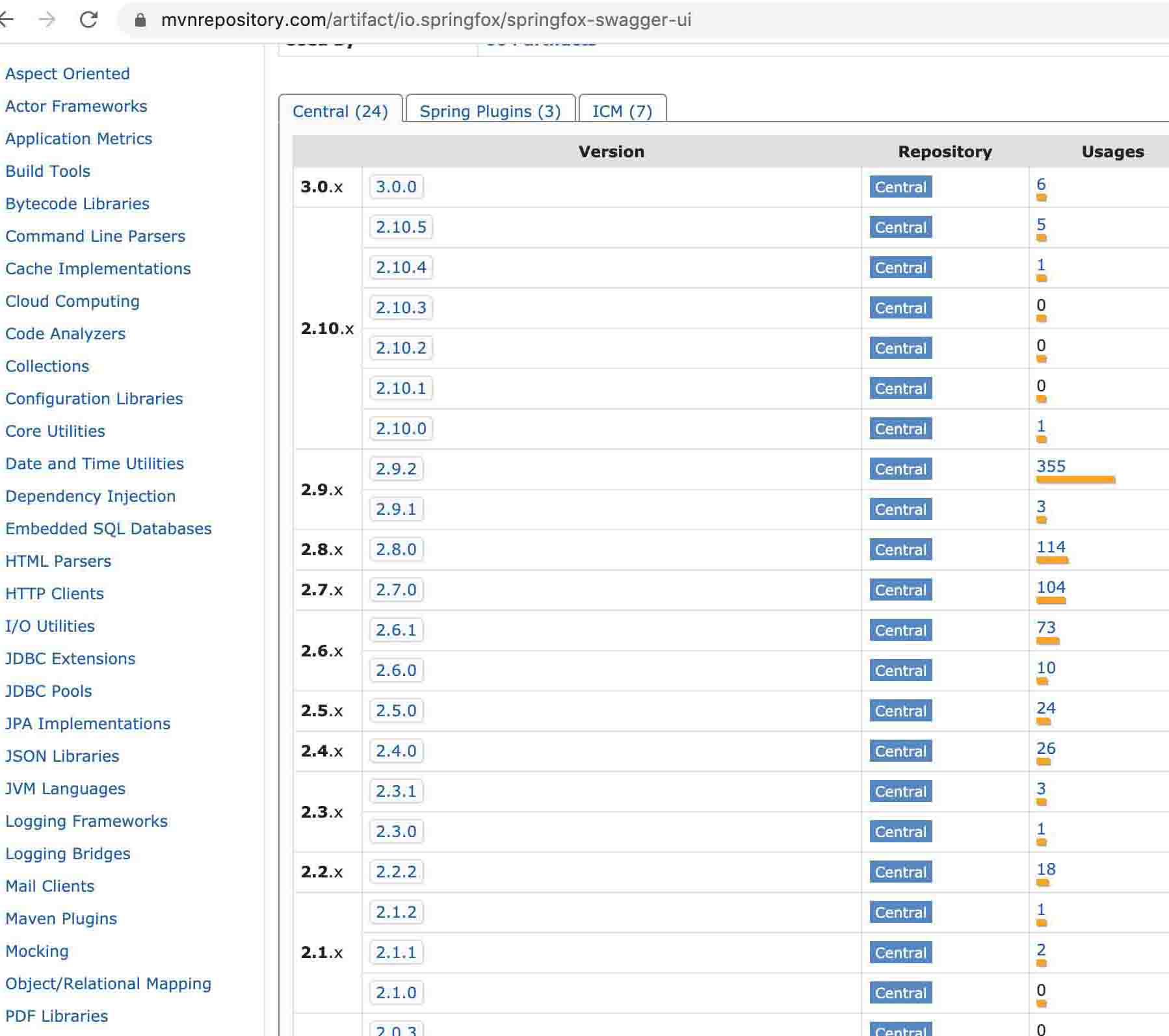This screenshot has width=1169, height=1036.
Task: Open the Actor Frameworks category
Action: click(76, 106)
